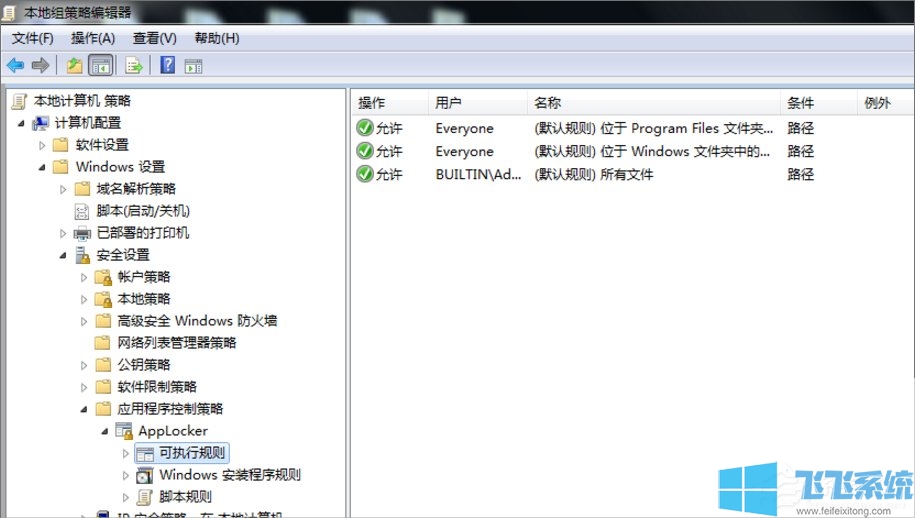Expand the 脚本规则 tree node
The height and width of the screenshot is (518, 915).
[x=126, y=497]
